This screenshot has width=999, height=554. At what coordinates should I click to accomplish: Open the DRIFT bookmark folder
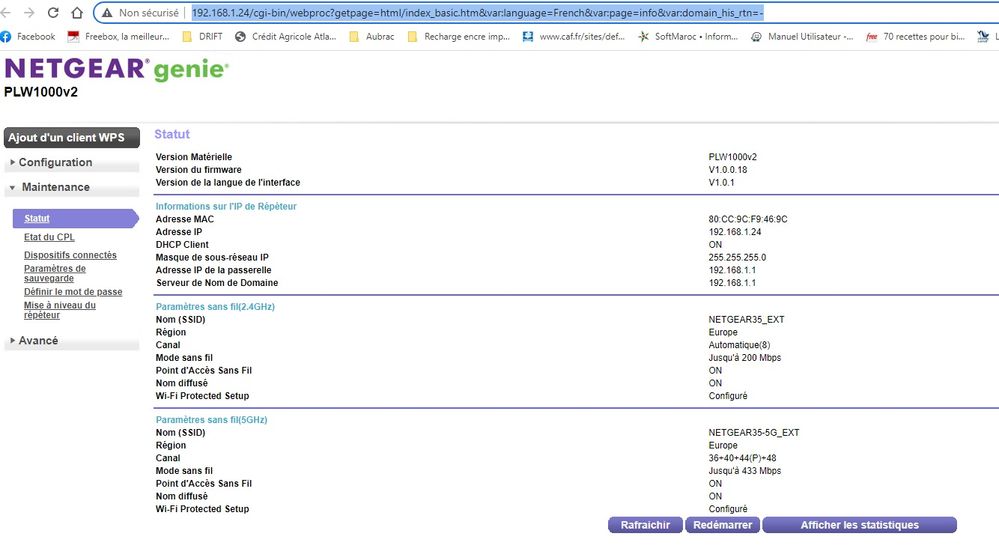203,37
